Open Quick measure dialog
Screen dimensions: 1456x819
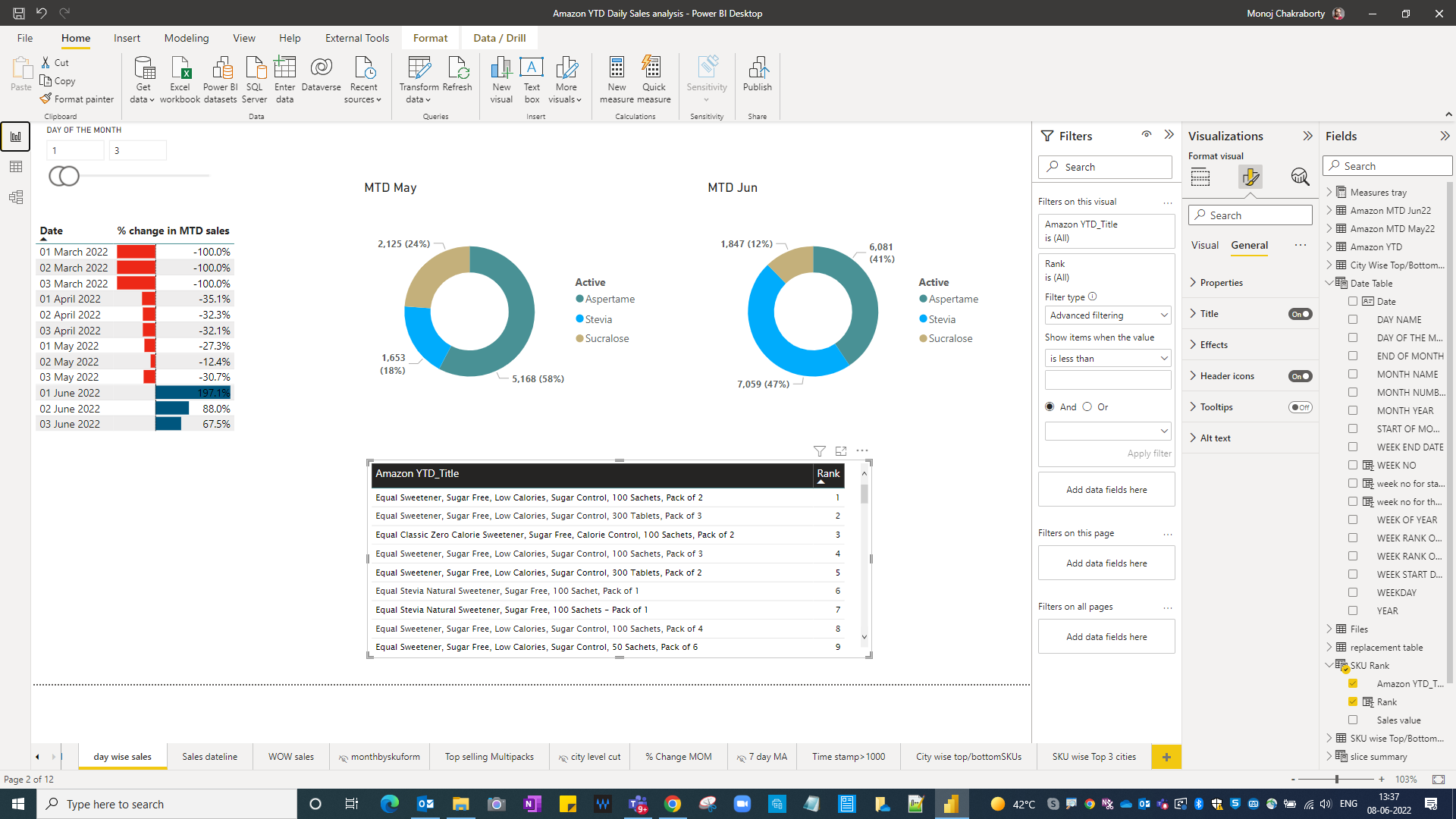coord(654,79)
